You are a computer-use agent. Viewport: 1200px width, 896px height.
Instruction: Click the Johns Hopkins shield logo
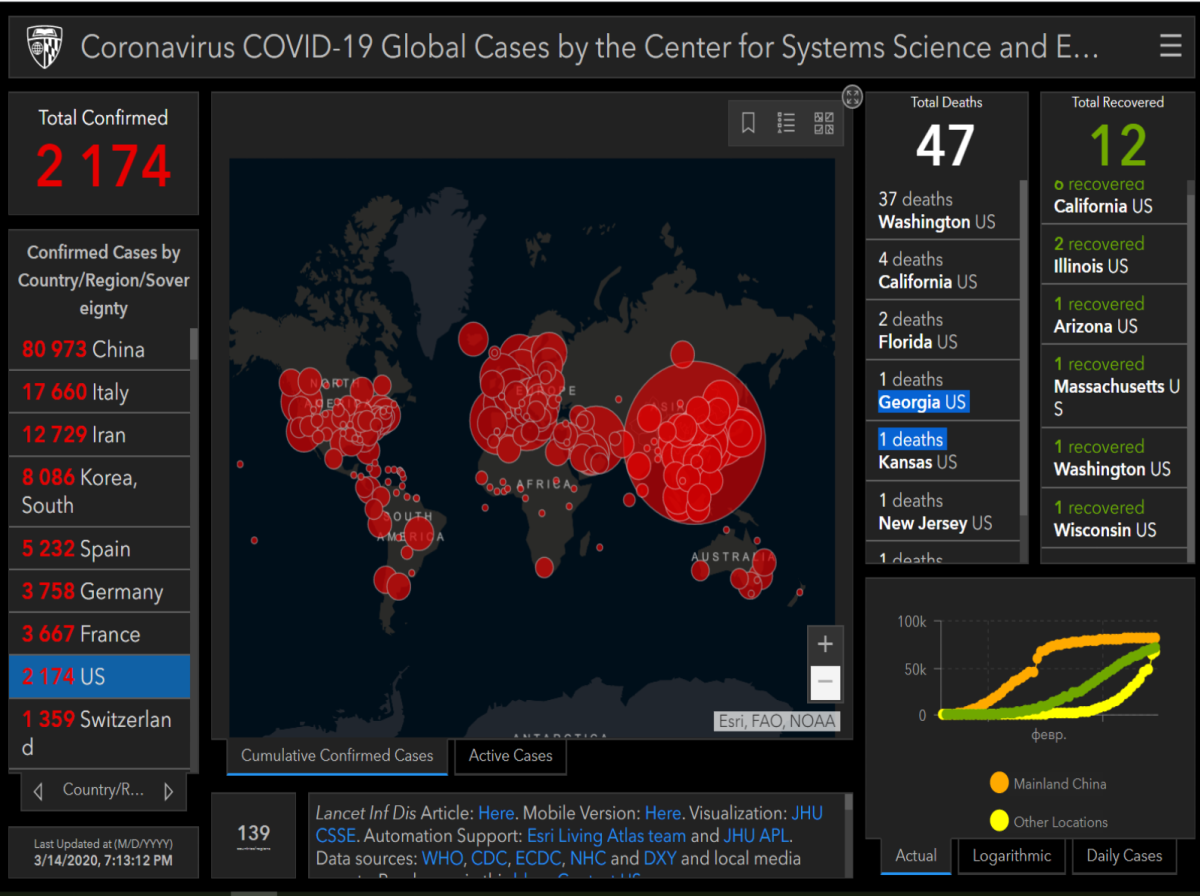[45, 46]
